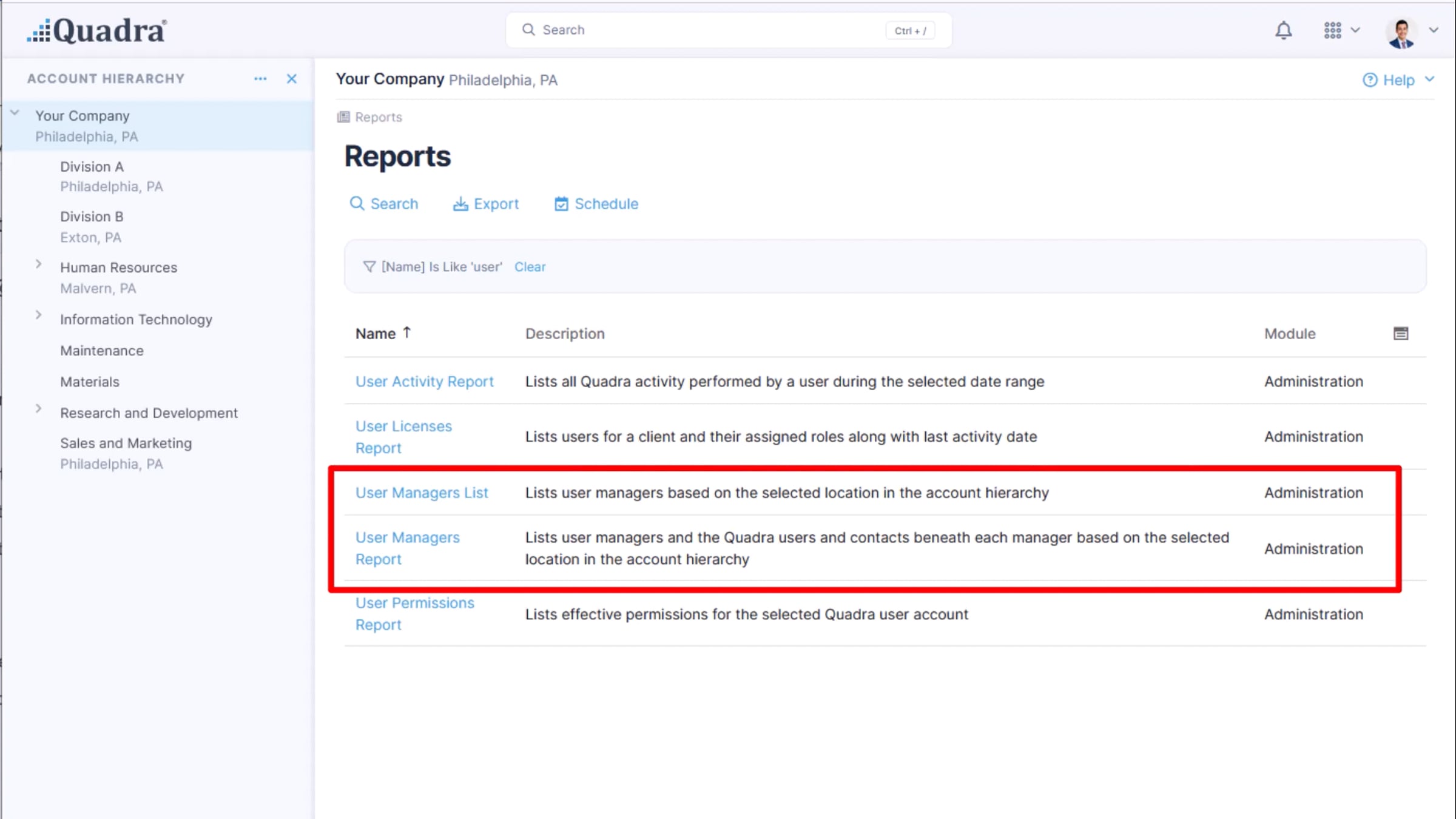Click the user profile avatar
The height and width of the screenshot is (819, 1456).
point(1401,32)
